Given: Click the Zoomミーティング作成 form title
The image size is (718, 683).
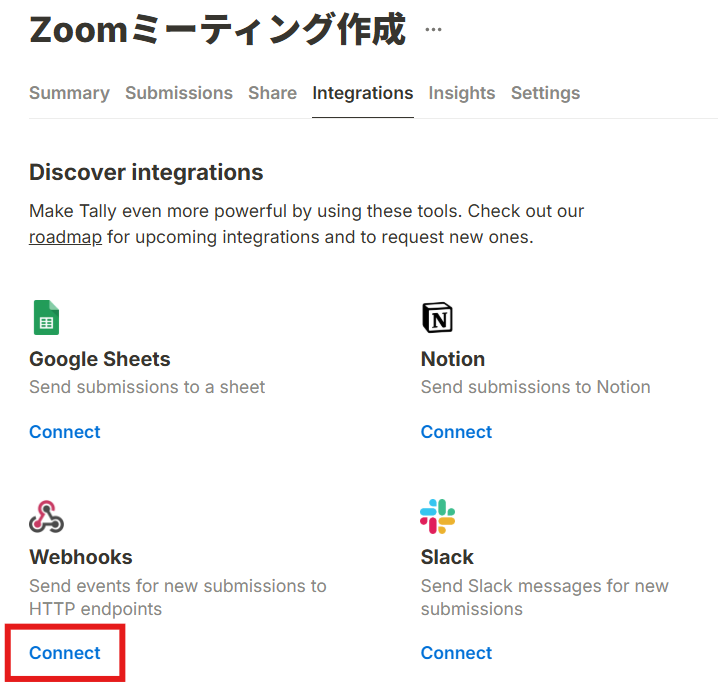Looking at the screenshot, I should pos(218,30).
